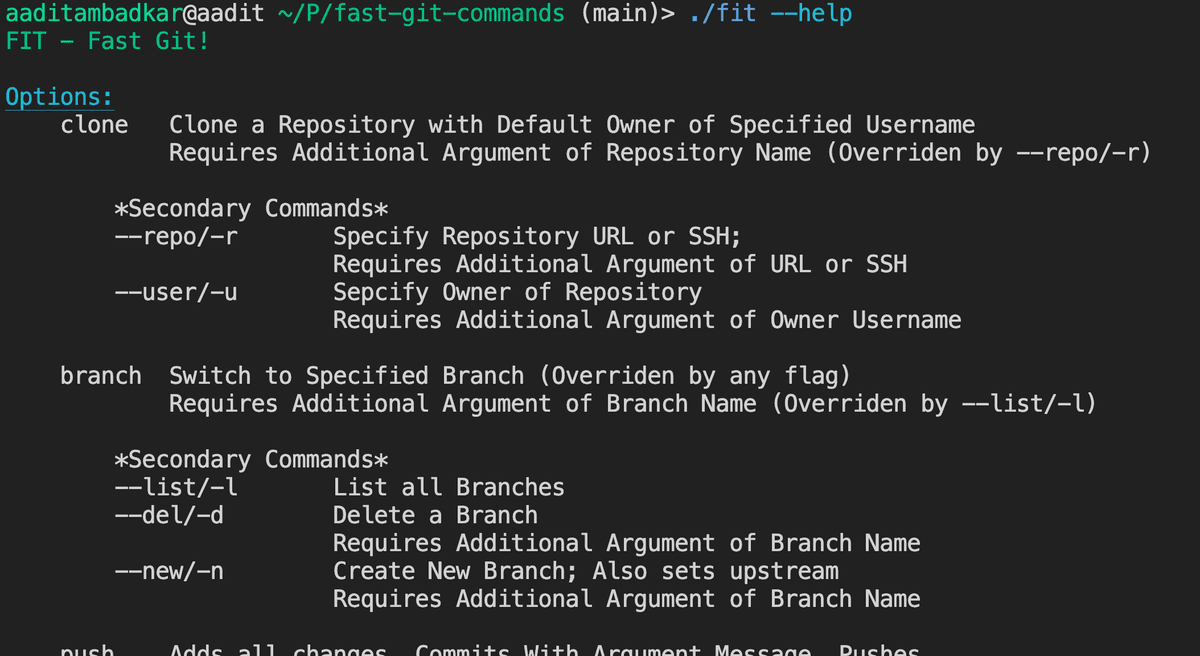The image size is (1200, 656).
Task: Click text '(Overriden by --list/-l)'
Action: pyautogui.click(x=935, y=404)
